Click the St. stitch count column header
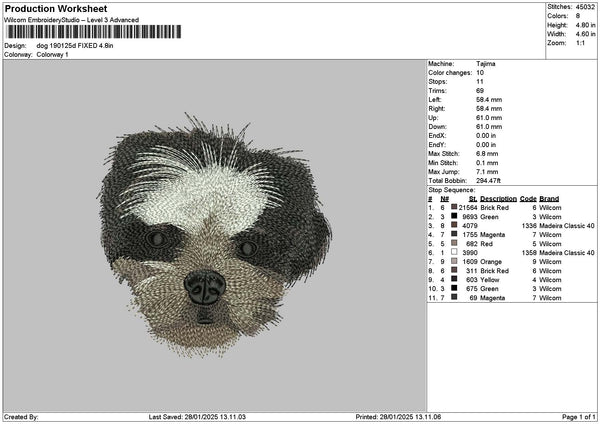This screenshot has height=424, width=600. click(x=473, y=198)
